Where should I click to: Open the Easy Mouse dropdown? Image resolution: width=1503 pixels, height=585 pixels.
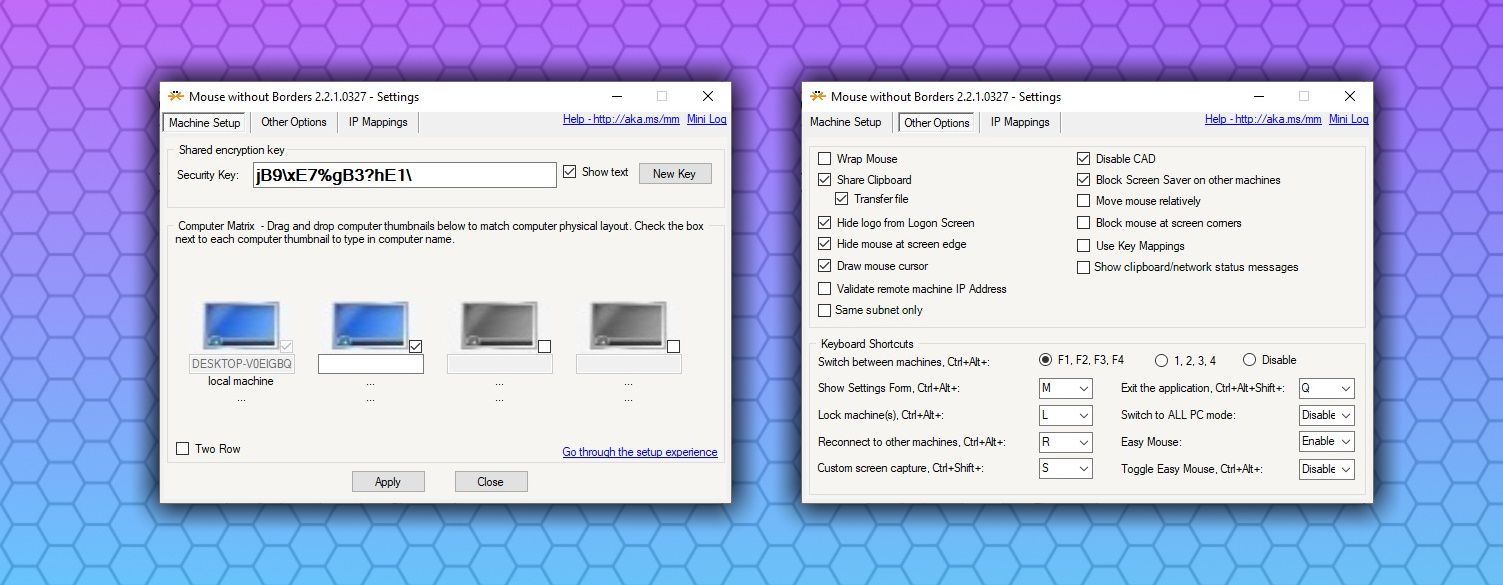[1327, 442]
